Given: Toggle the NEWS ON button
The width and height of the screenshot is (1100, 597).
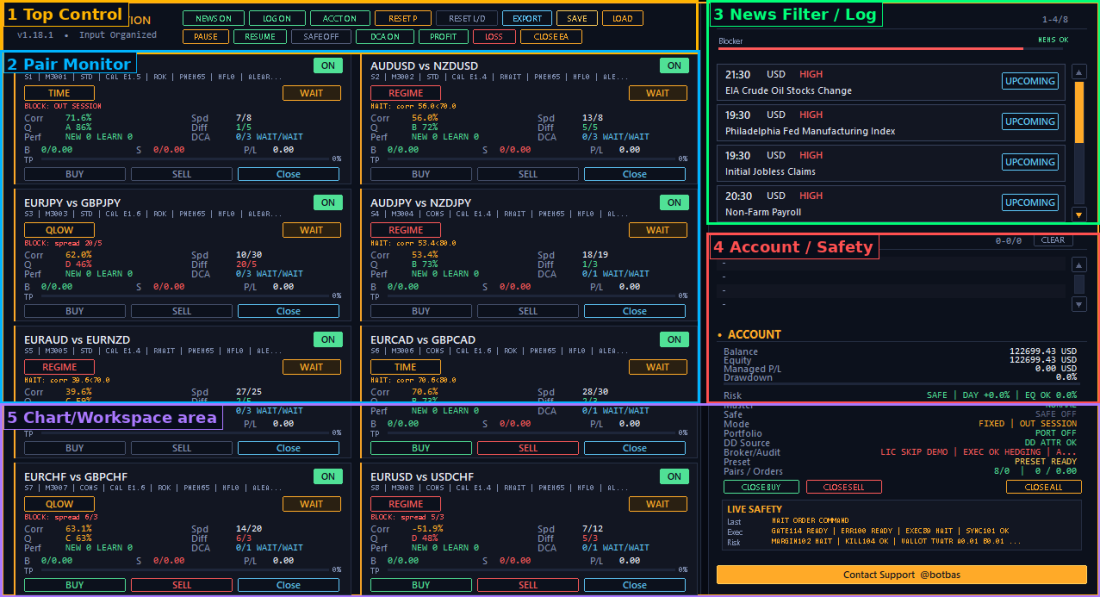Looking at the screenshot, I should [x=213, y=19].
